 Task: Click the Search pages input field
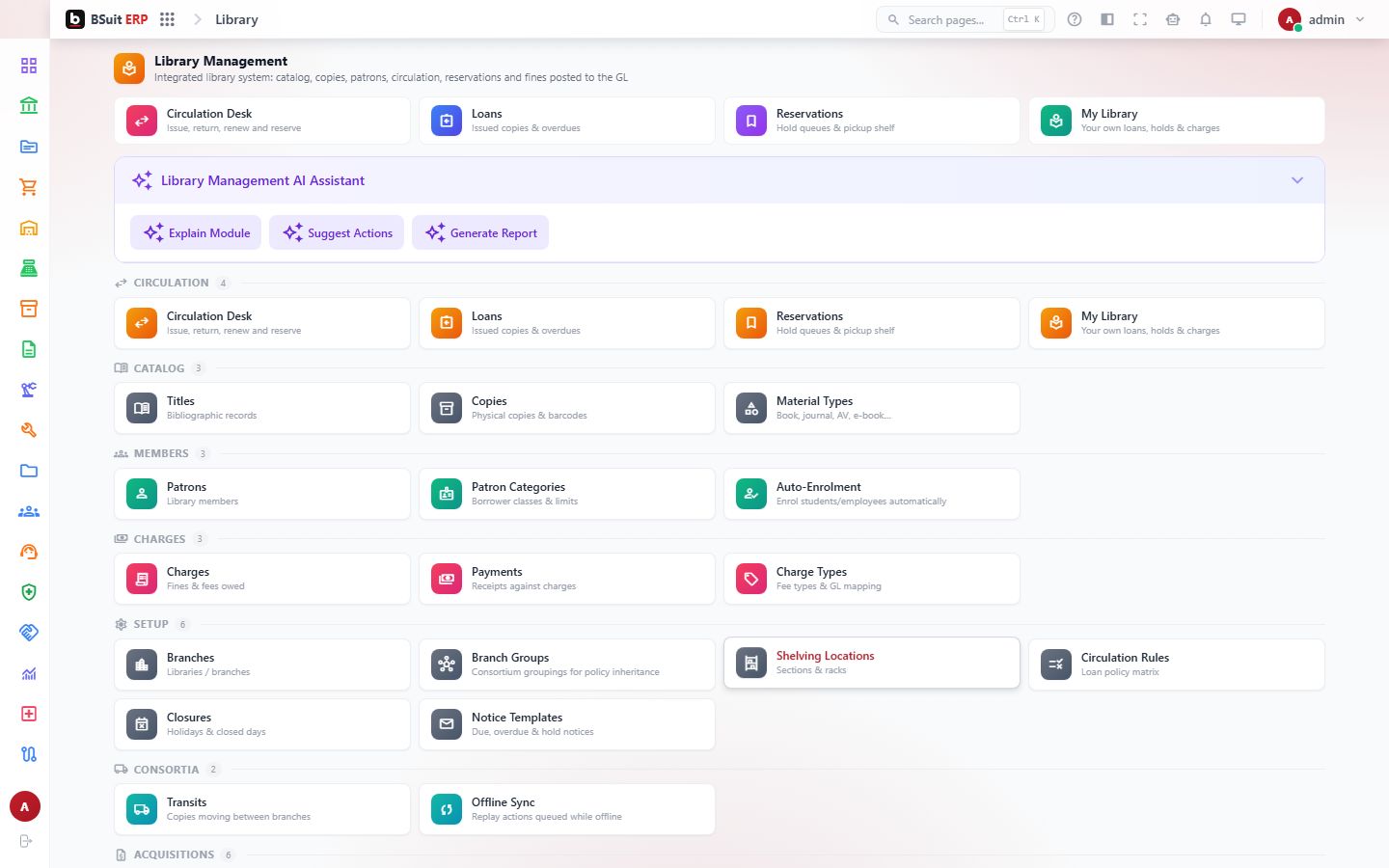(965, 19)
